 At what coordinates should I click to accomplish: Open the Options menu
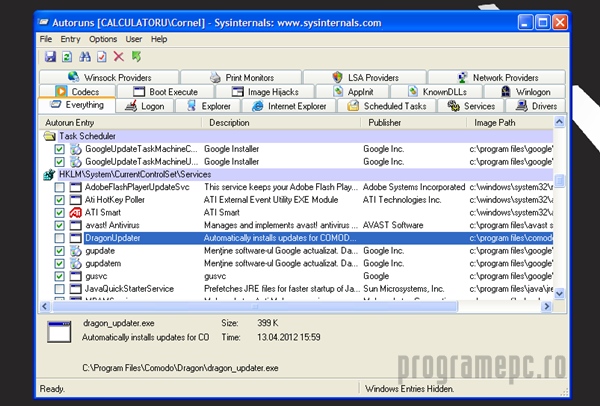(x=103, y=39)
